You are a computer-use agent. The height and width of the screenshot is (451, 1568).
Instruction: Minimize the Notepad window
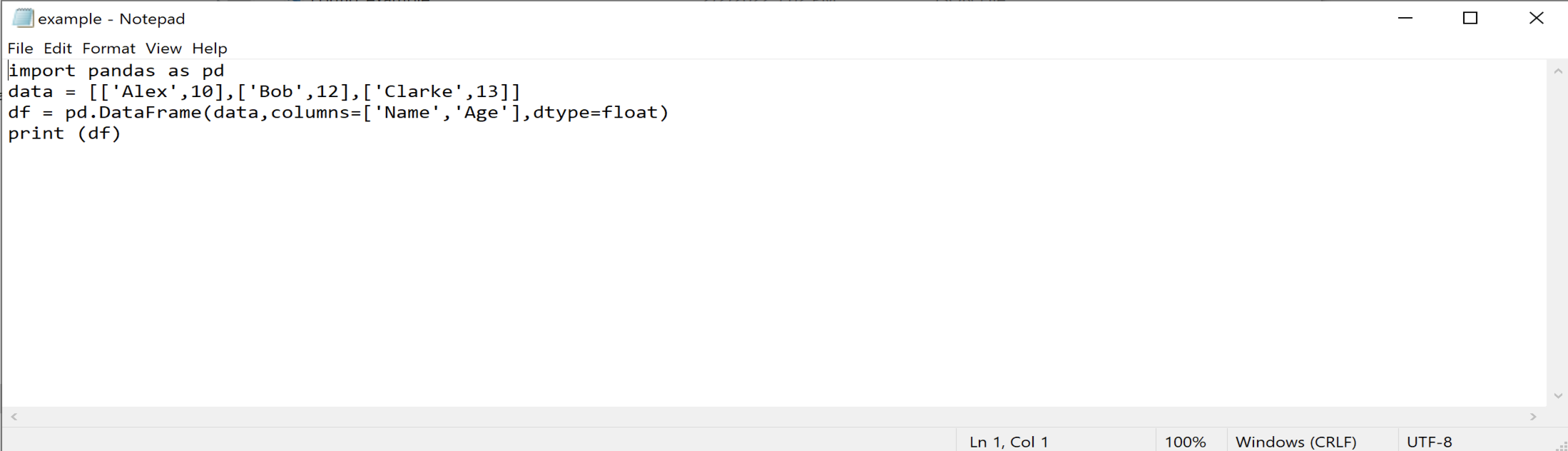1405,18
